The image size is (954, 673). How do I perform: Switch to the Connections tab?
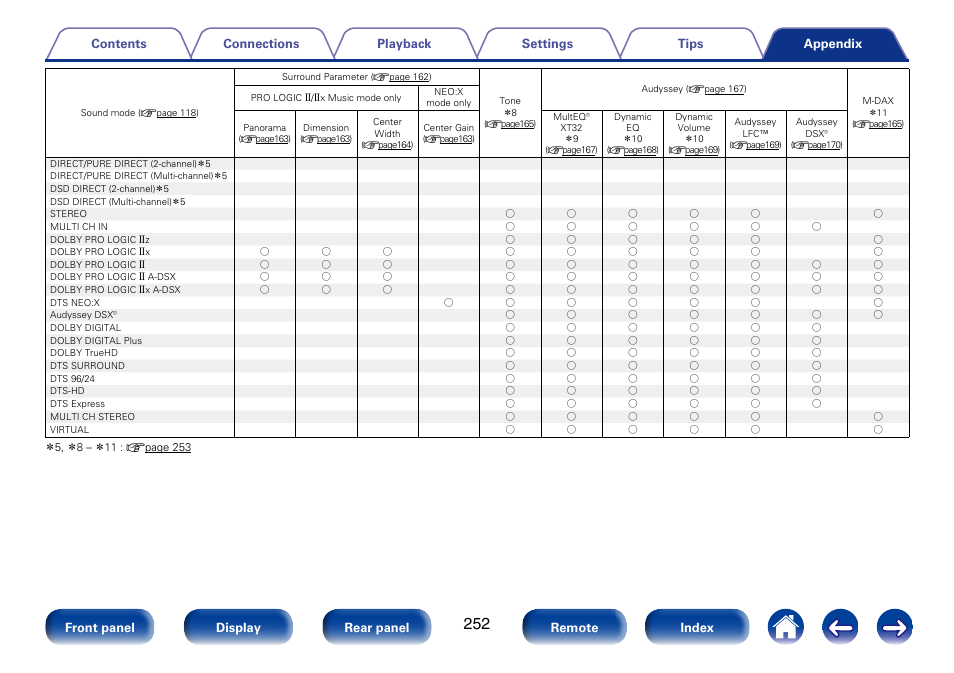coord(261,44)
